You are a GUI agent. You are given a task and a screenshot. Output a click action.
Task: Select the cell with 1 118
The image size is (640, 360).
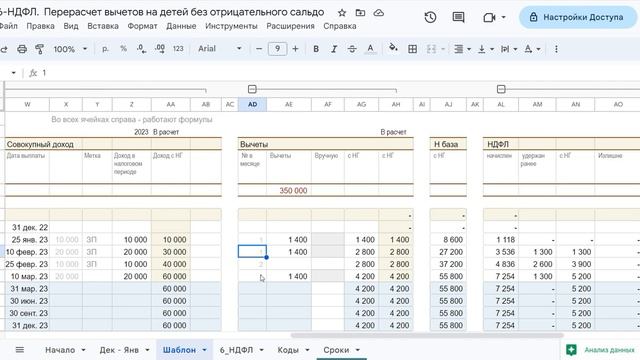(x=501, y=240)
